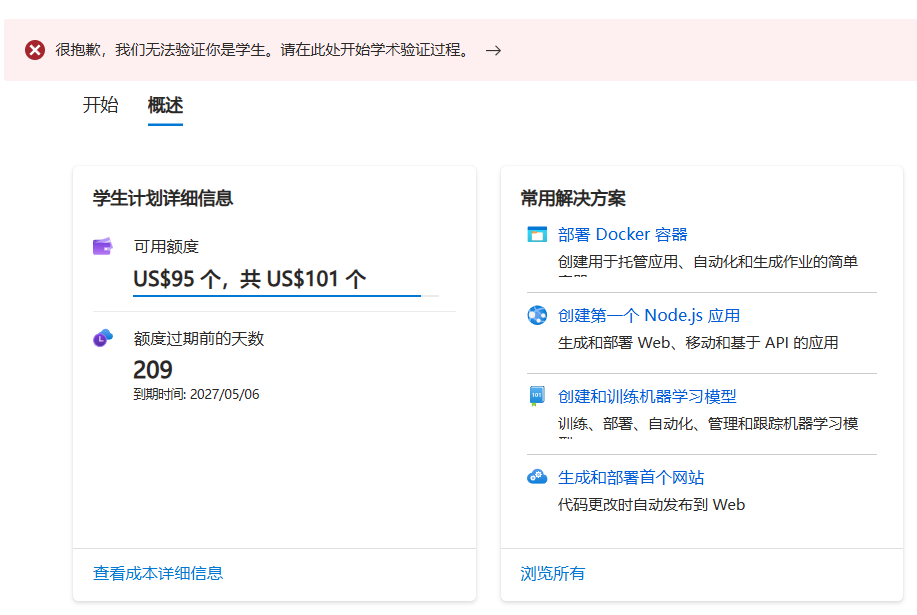Open 生成和部署首个网站 link
The width and height of the screenshot is (917, 615).
click(x=631, y=478)
